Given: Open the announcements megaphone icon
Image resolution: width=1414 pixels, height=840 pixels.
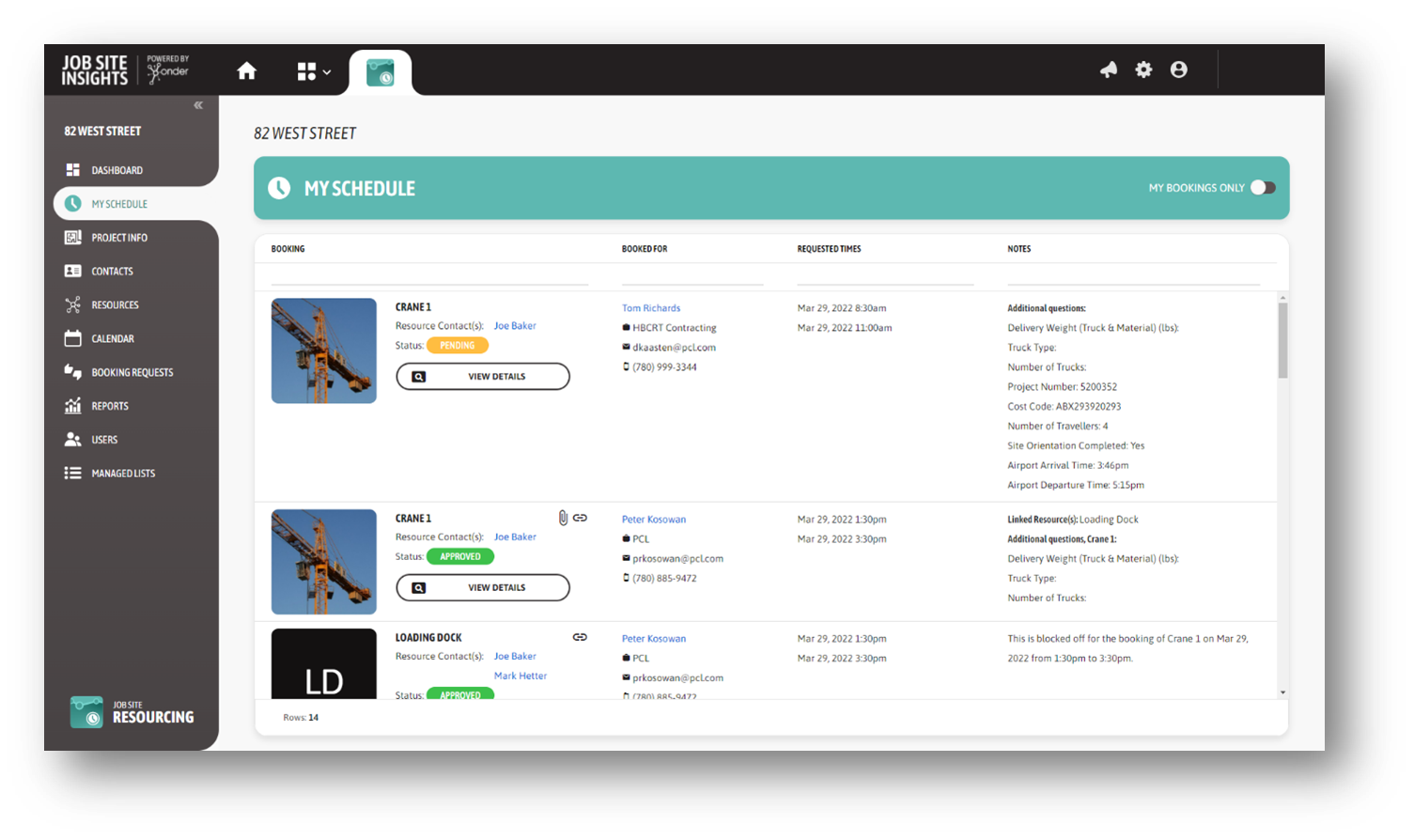Looking at the screenshot, I should pyautogui.click(x=1109, y=70).
